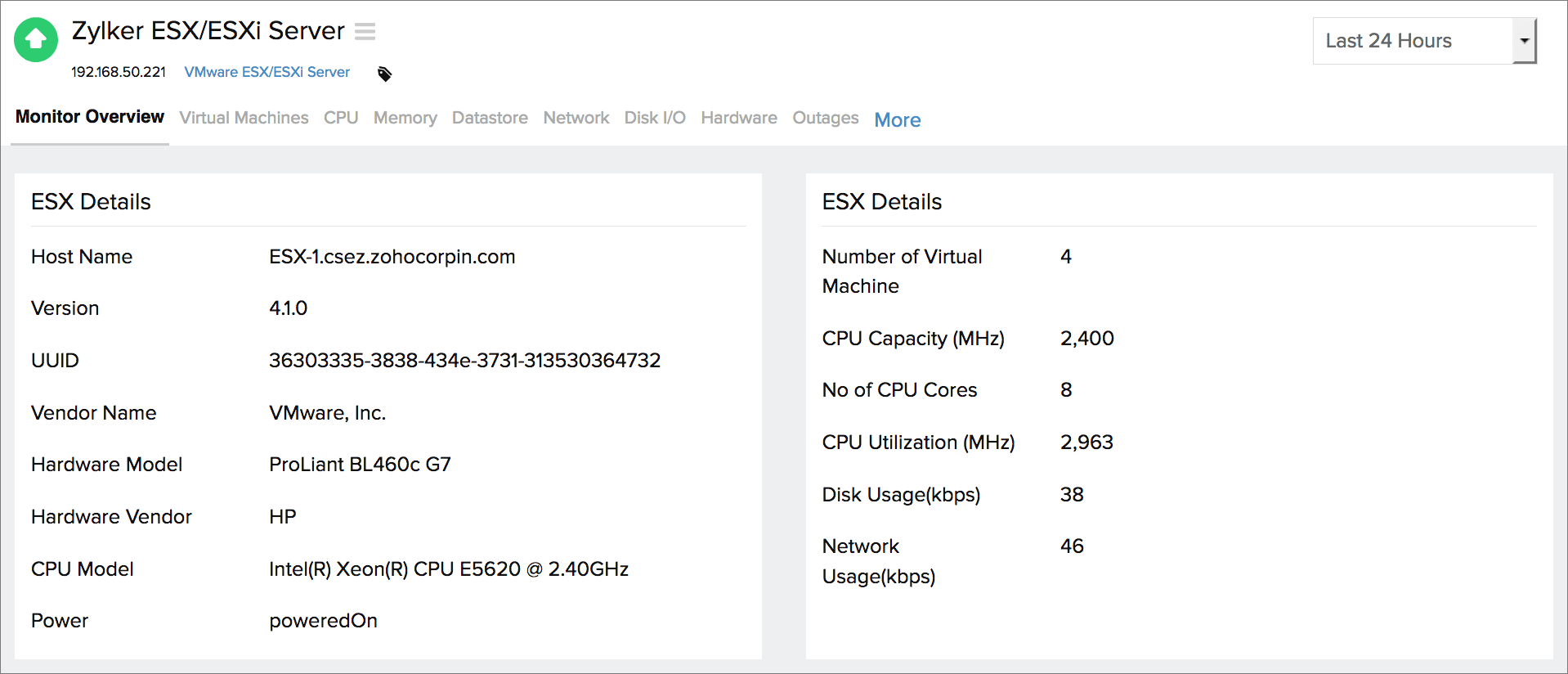Click the Zylker ESX/ESXi Server title
1568x674 pixels.
pos(208,31)
